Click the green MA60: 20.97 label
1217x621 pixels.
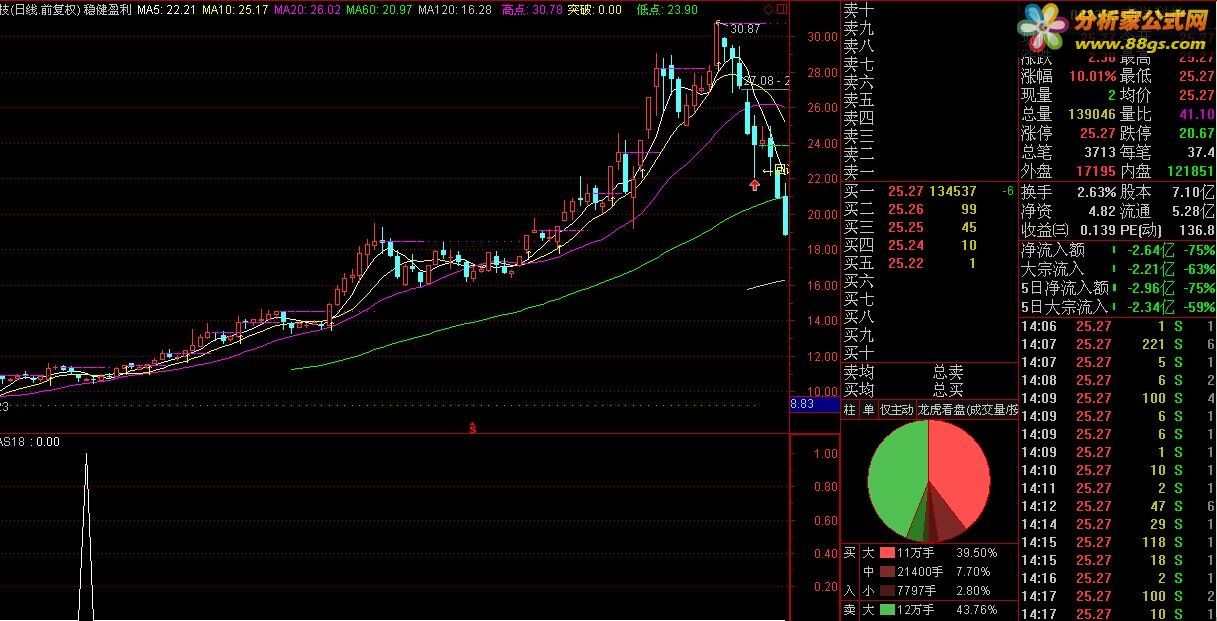click(379, 10)
